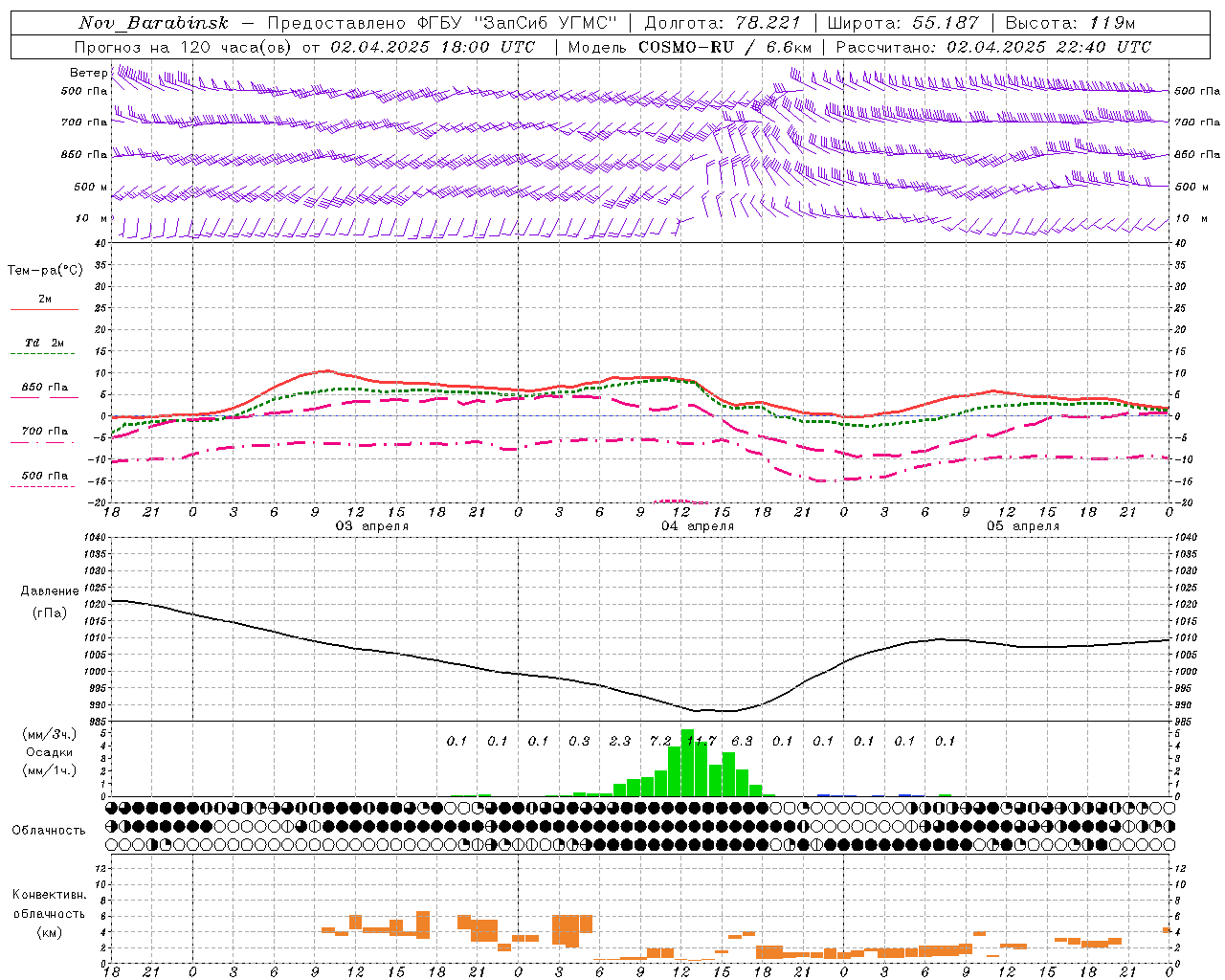Select the Давление pressure label

pos(50,591)
